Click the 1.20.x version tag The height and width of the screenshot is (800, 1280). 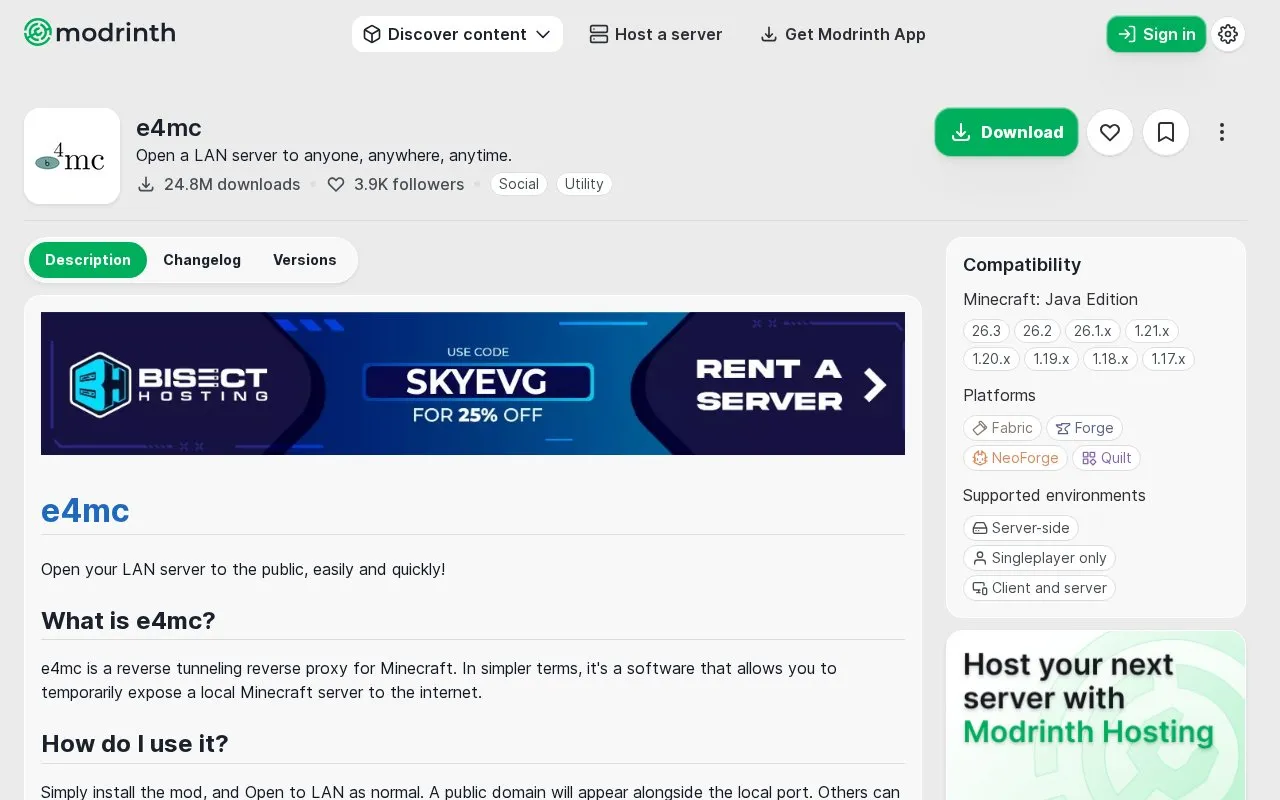pyautogui.click(x=991, y=359)
